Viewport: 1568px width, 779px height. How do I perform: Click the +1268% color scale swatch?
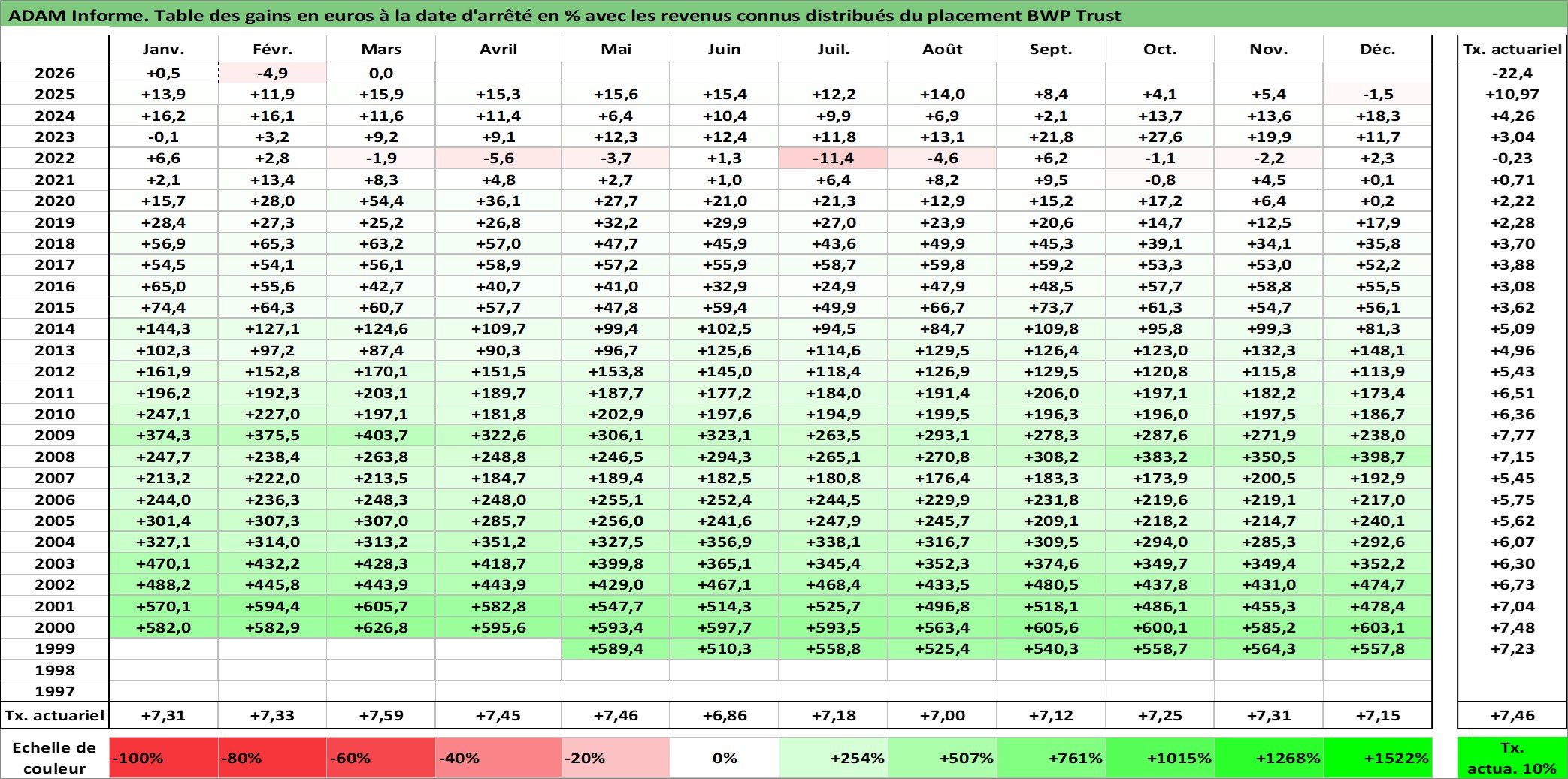pyautogui.click(x=1269, y=758)
